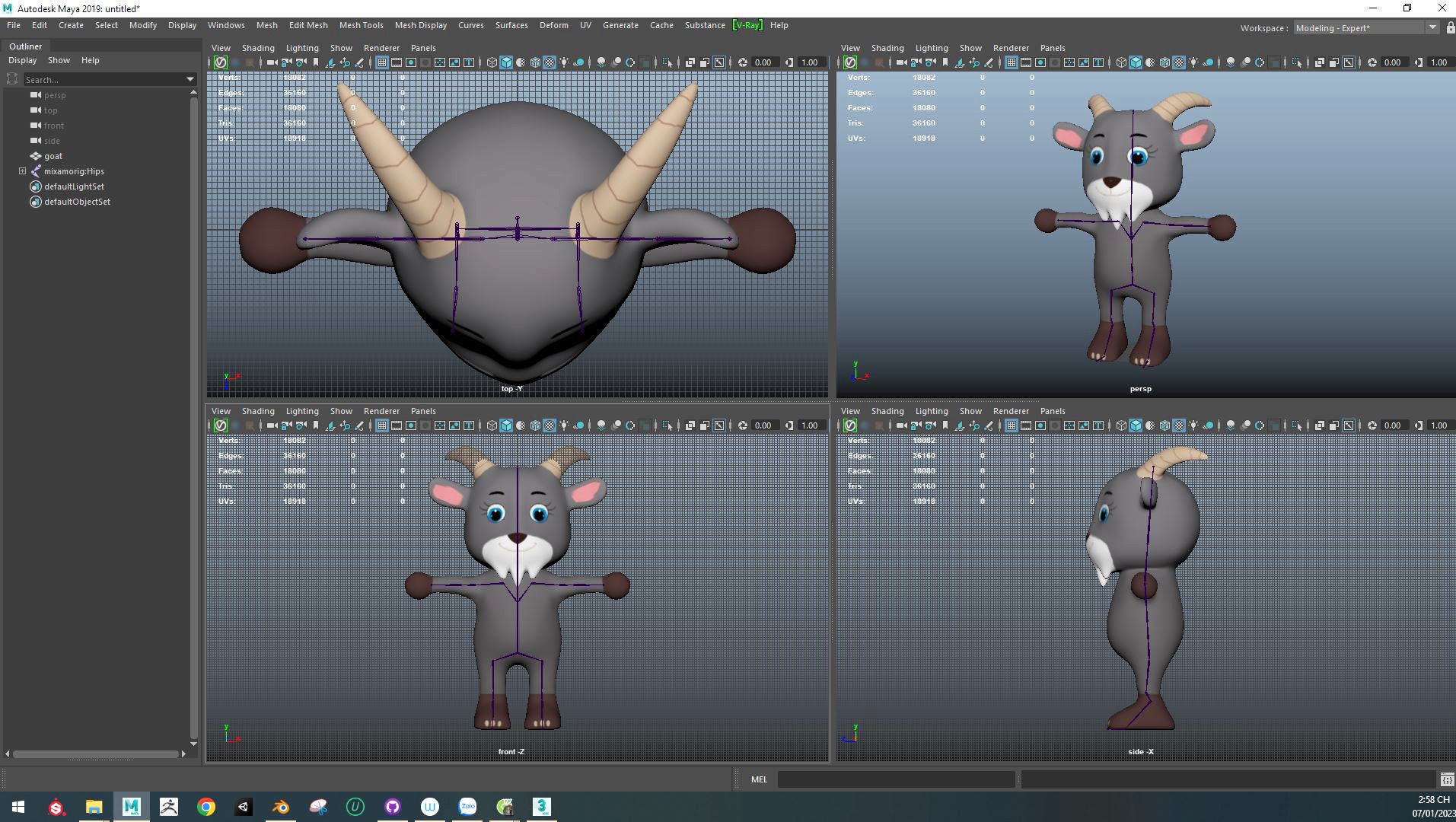The image size is (1456, 822).
Task: Click the MEL command input line
Action: tap(896, 779)
